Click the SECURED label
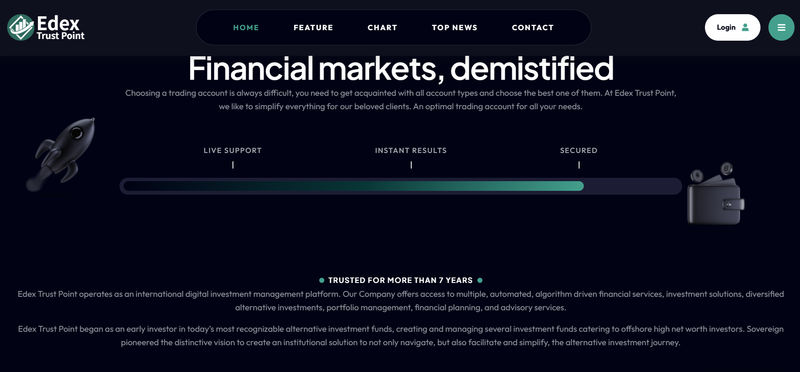The image size is (800, 372). 579,151
